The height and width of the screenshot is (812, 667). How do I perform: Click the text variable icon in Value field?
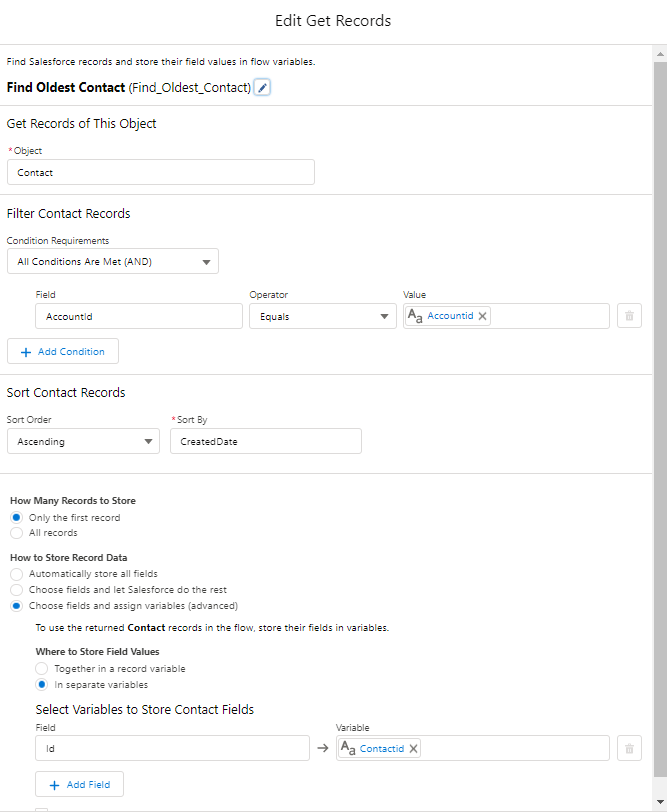pos(416,316)
